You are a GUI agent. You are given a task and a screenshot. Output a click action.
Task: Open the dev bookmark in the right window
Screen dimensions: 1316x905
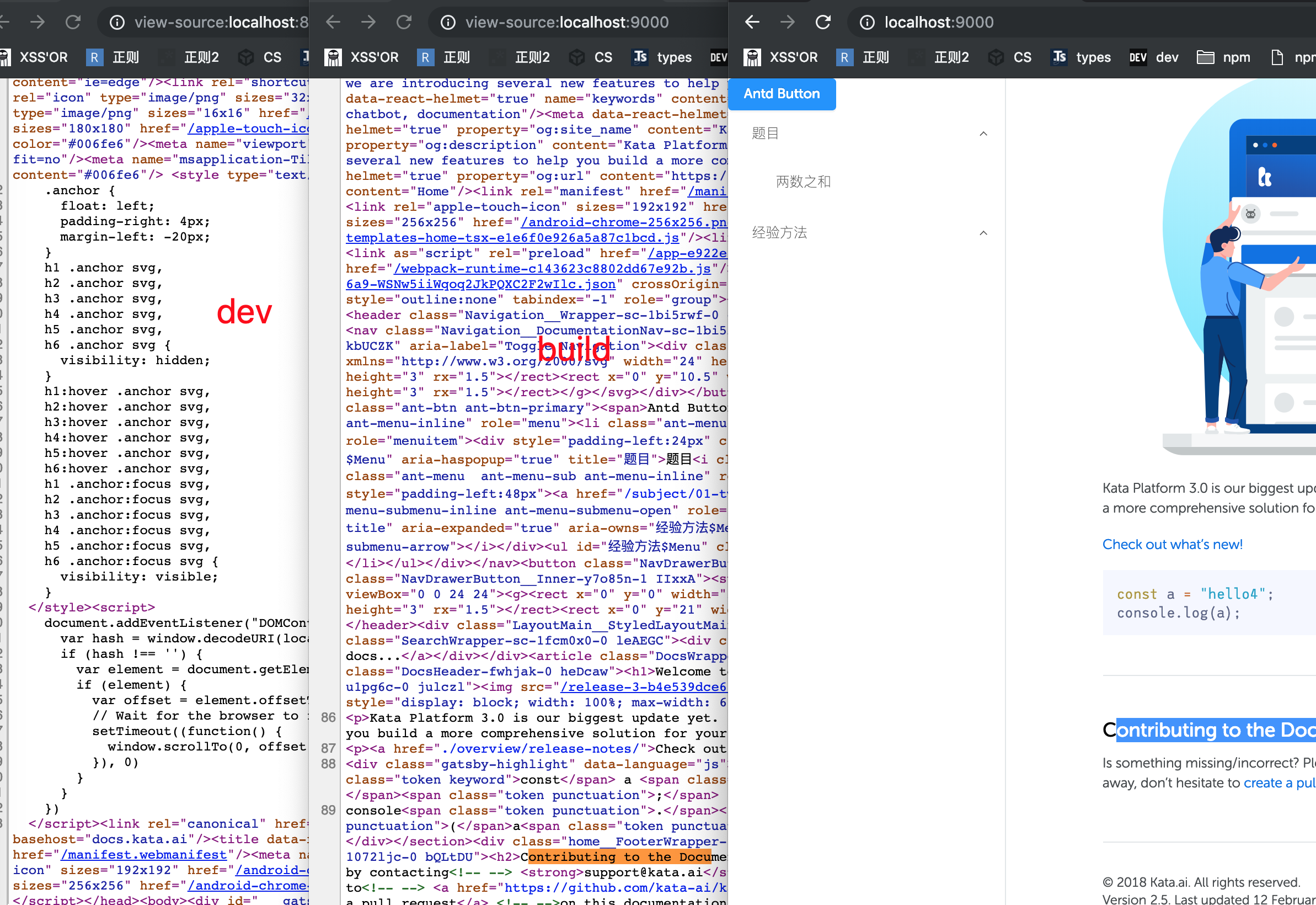1154,57
